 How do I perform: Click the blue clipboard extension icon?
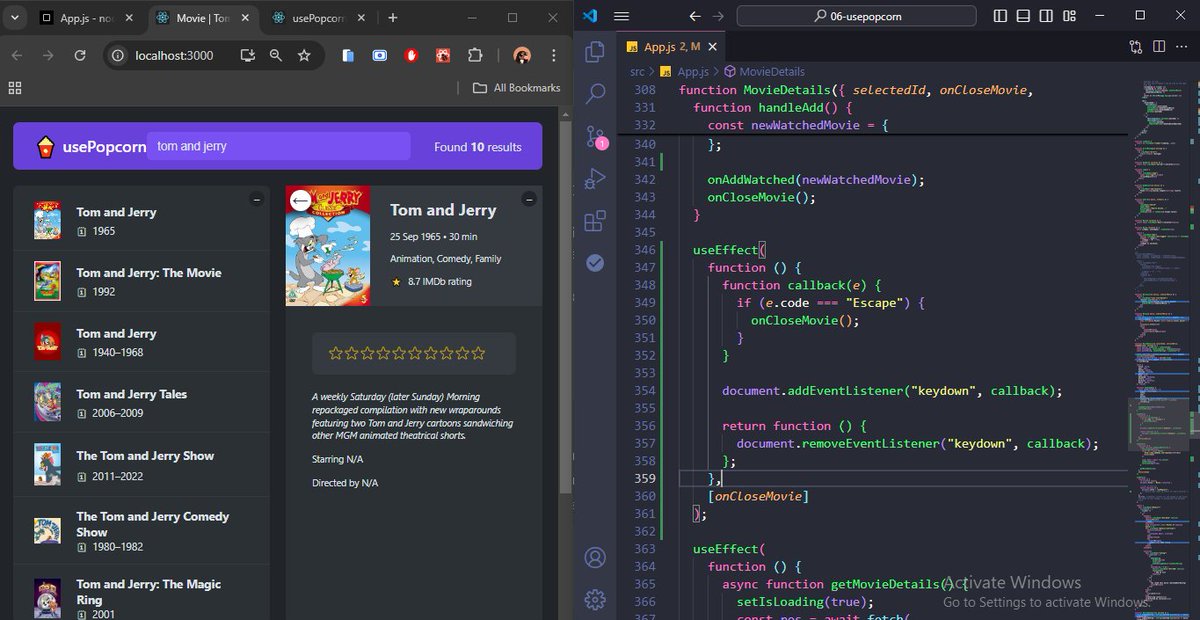pyautogui.click(x=347, y=55)
